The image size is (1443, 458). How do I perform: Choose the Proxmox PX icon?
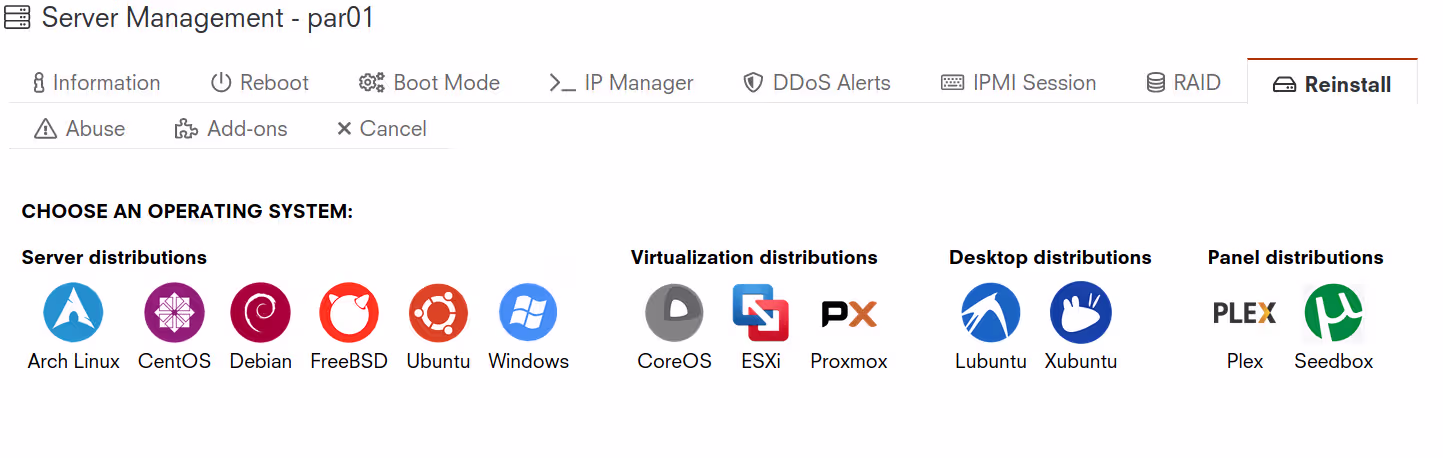[849, 313]
